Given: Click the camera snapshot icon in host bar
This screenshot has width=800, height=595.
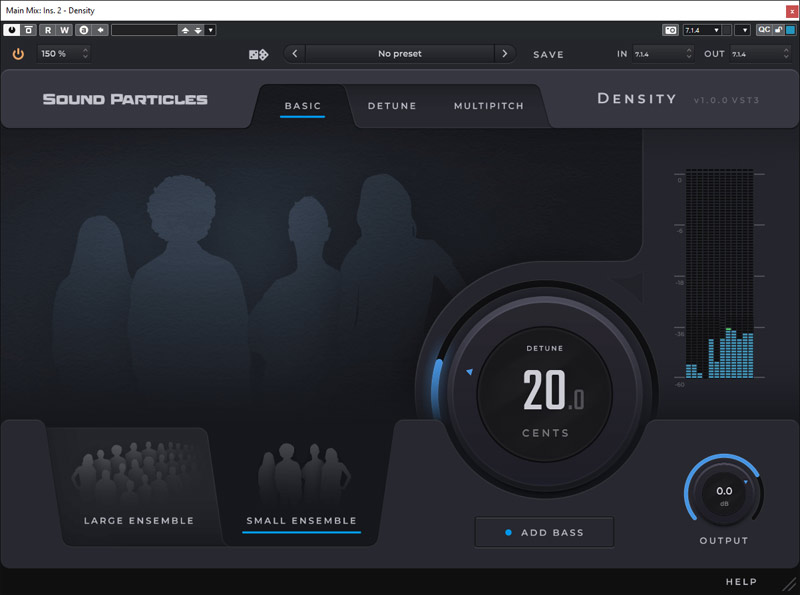Looking at the screenshot, I should [670, 30].
